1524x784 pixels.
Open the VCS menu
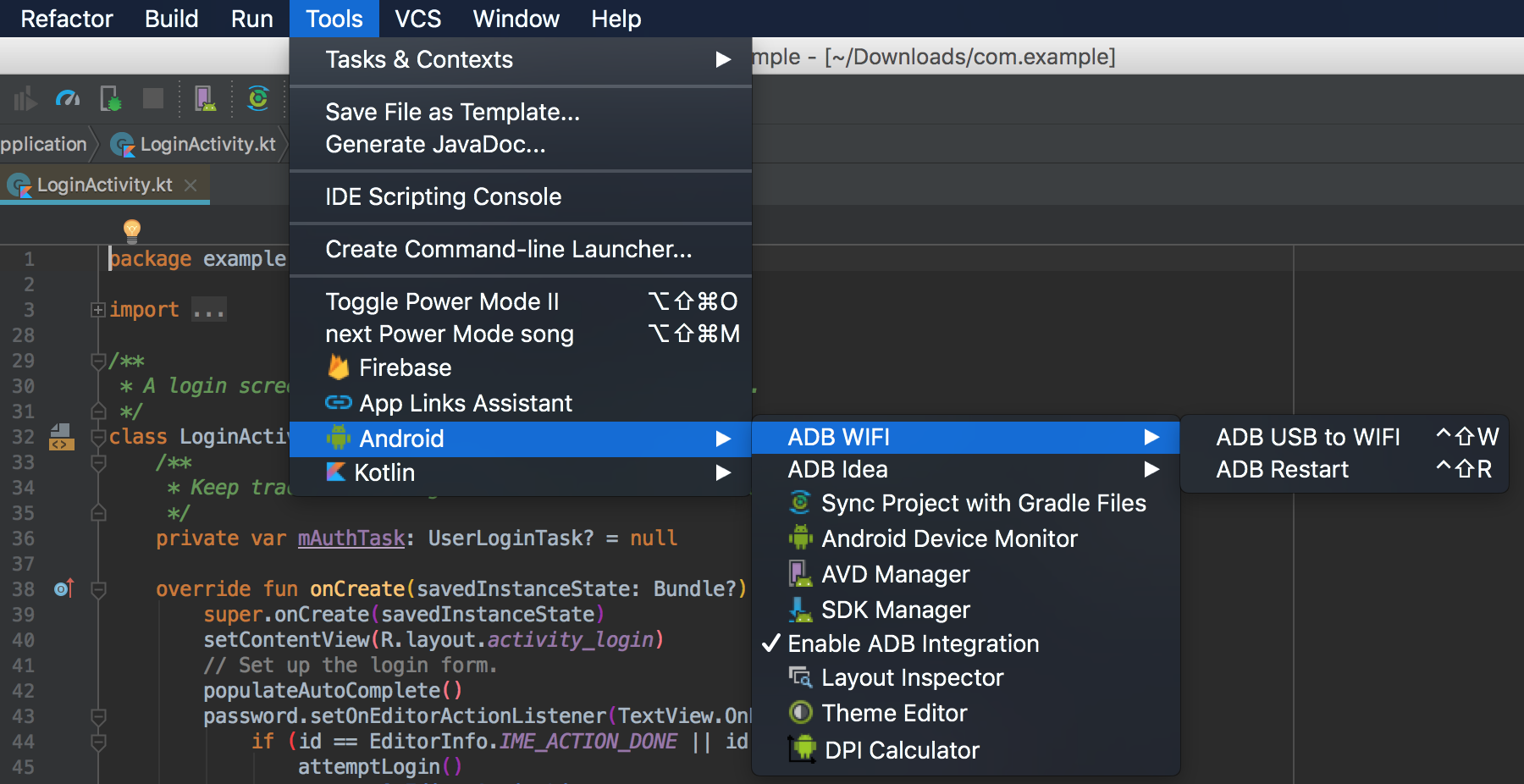click(x=417, y=19)
